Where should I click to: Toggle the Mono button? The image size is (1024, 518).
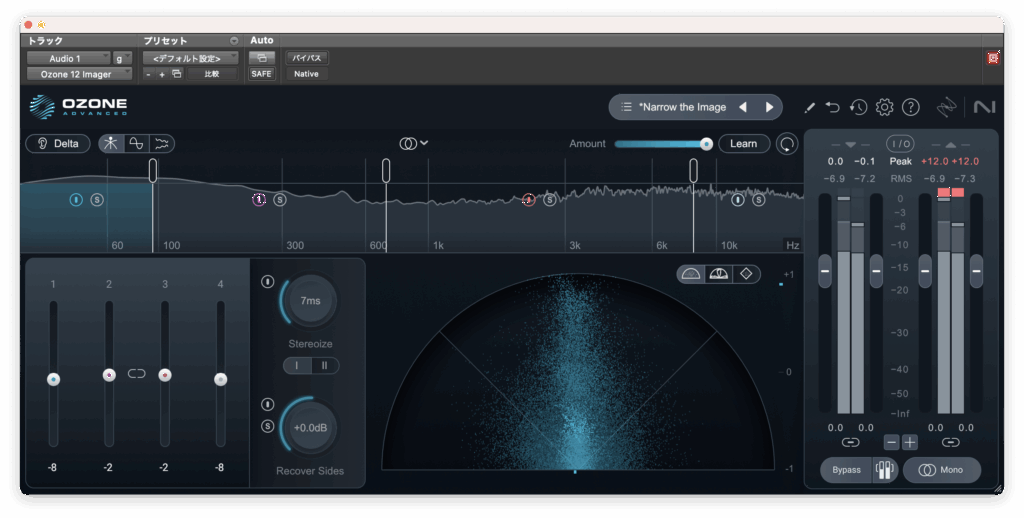click(941, 470)
